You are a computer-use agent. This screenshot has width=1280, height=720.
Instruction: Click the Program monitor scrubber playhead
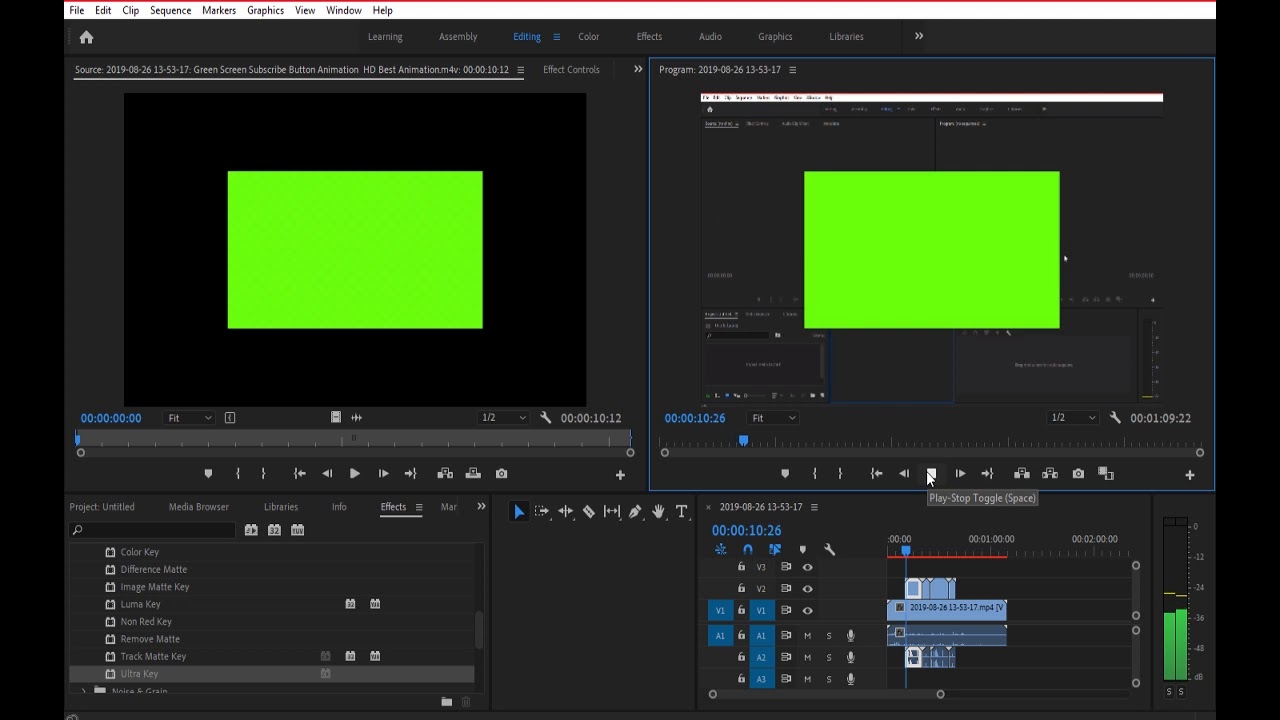(x=743, y=440)
